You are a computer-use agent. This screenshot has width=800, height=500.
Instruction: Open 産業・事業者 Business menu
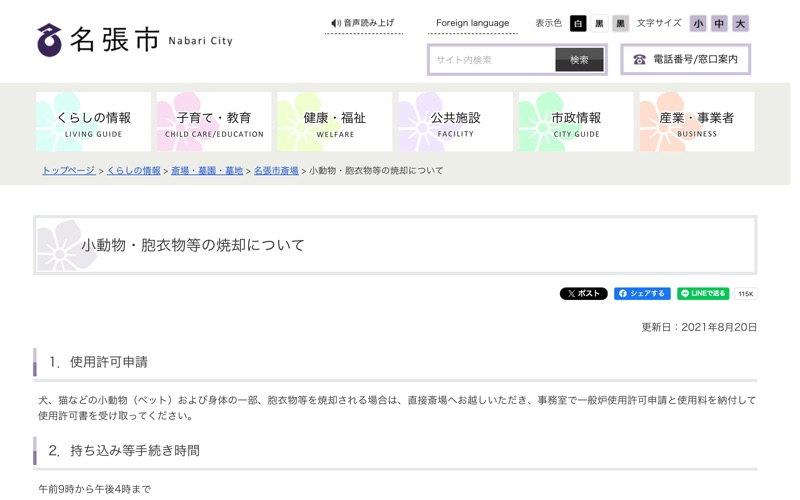click(697, 122)
